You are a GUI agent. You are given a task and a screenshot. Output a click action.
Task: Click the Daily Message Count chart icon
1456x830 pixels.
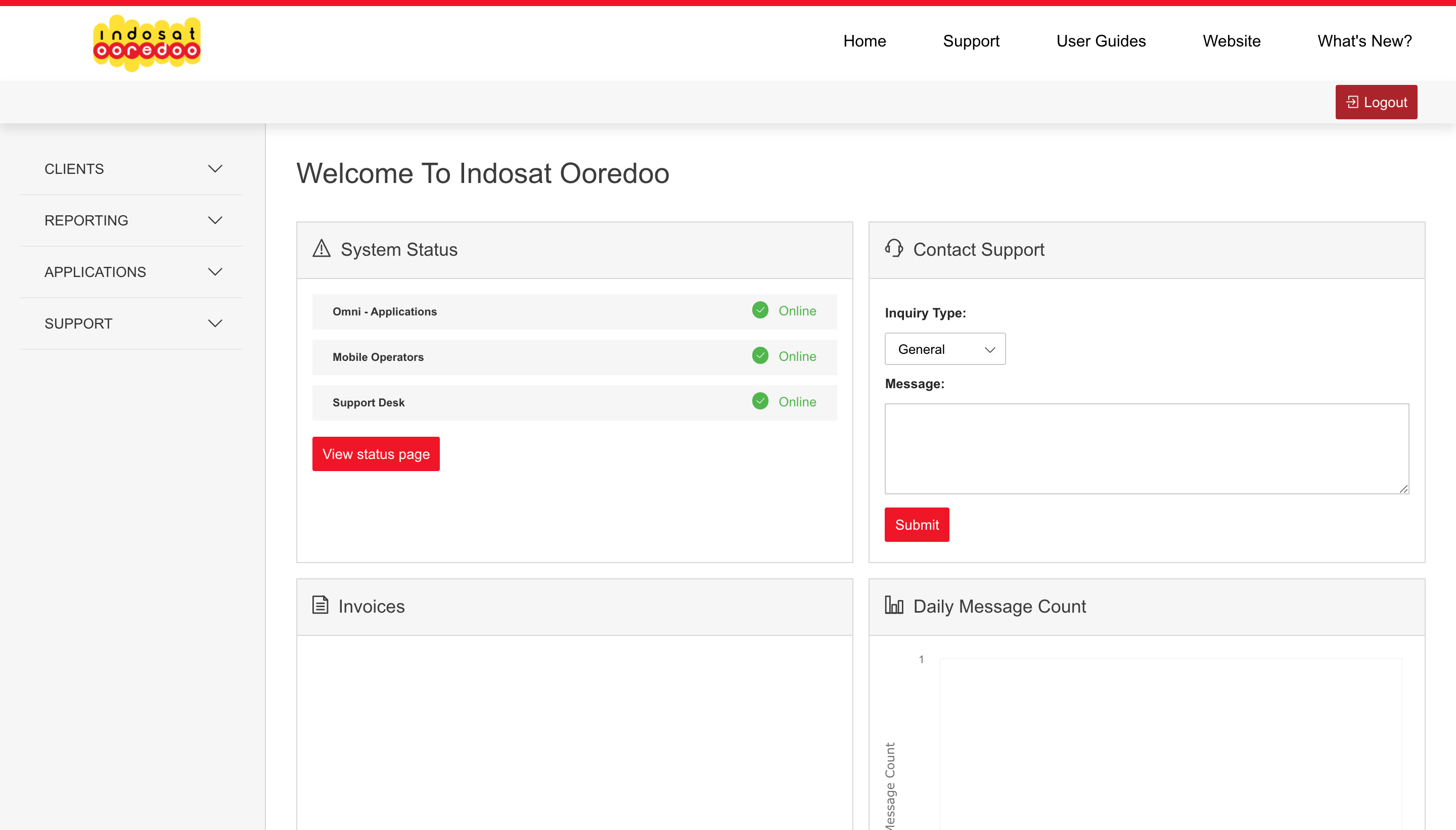pos(894,605)
